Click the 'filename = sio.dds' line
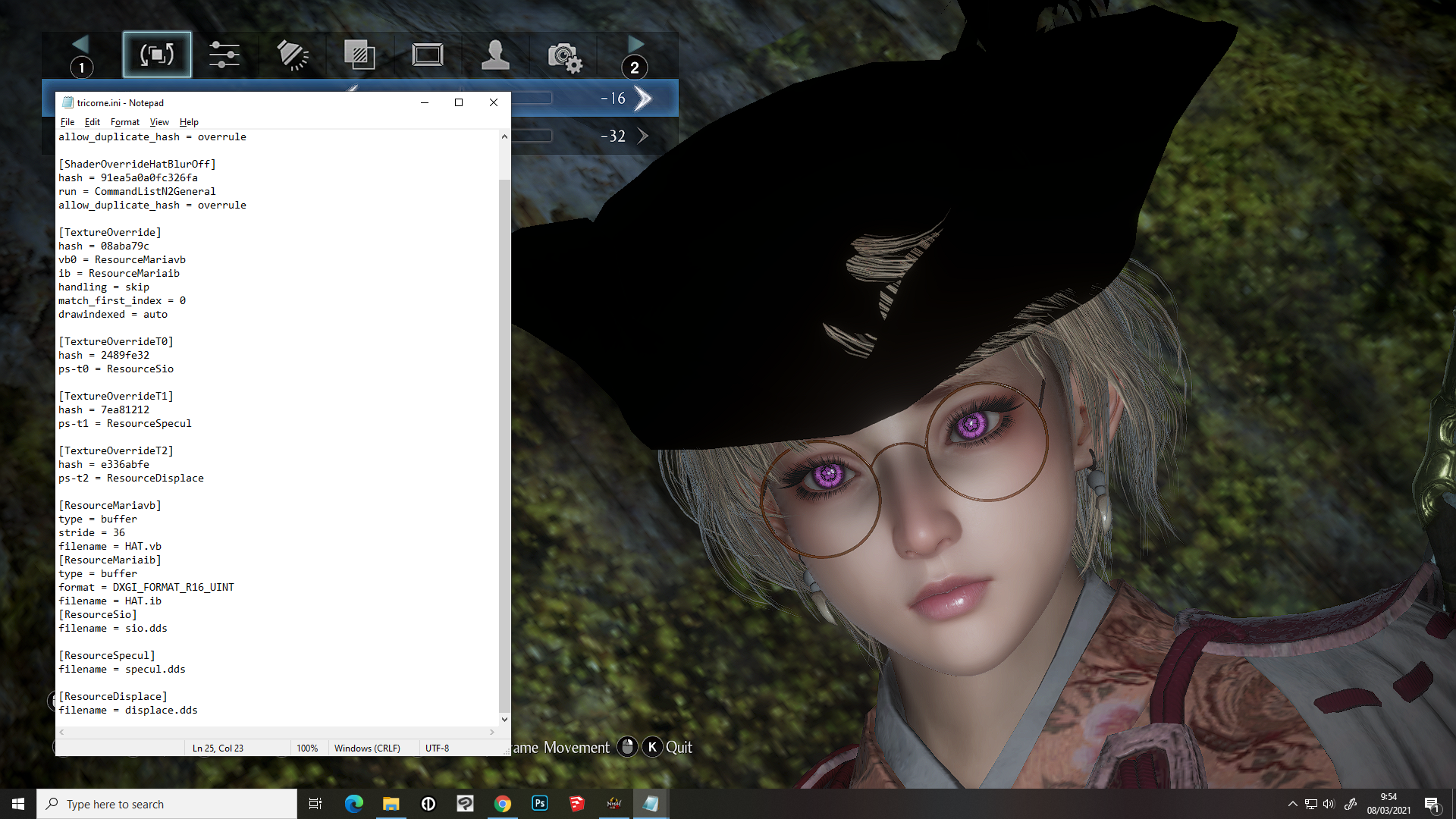The height and width of the screenshot is (819, 1456). click(113, 629)
